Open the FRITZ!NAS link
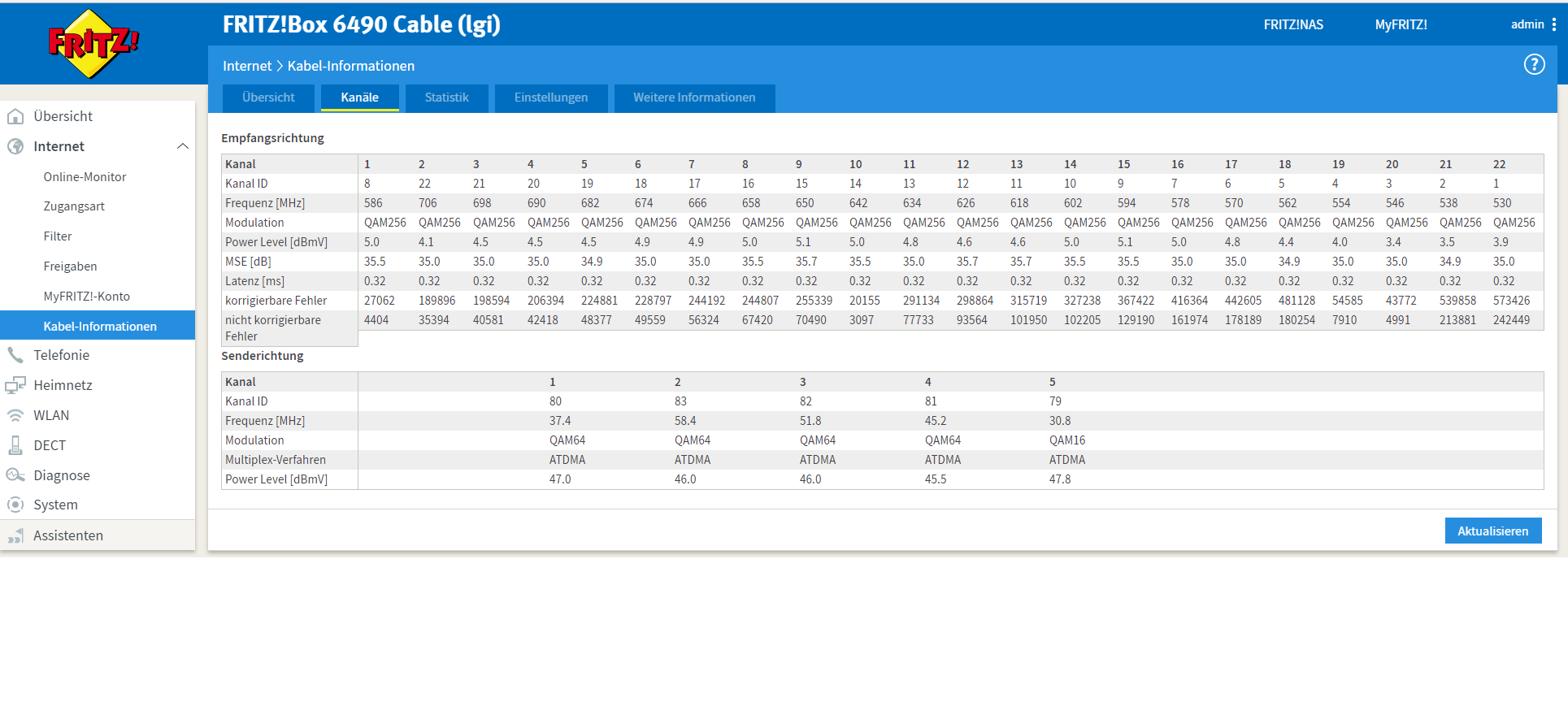Viewport: 1568px width, 702px height. click(x=1292, y=24)
